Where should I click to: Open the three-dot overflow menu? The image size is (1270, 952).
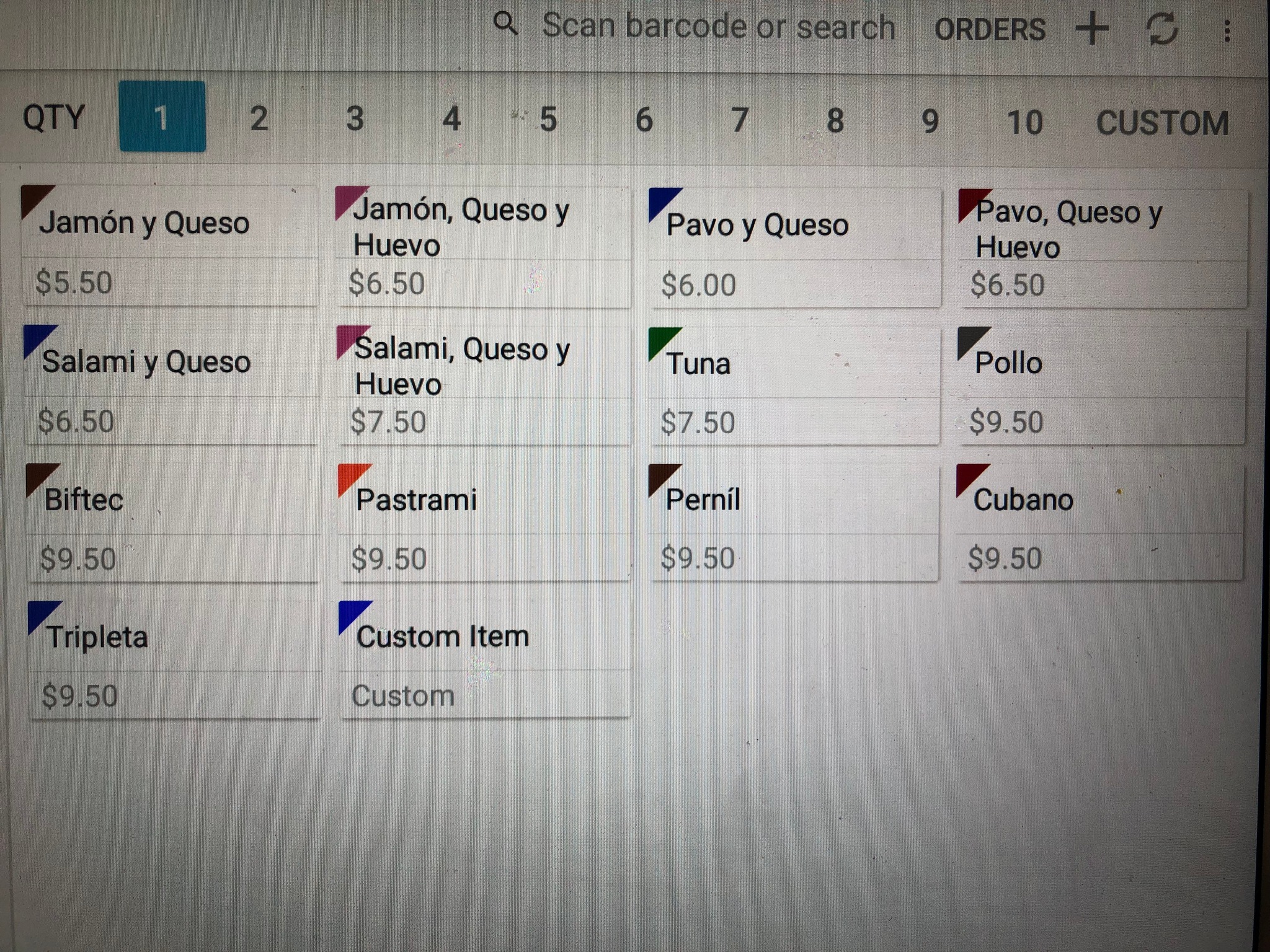1227,31
